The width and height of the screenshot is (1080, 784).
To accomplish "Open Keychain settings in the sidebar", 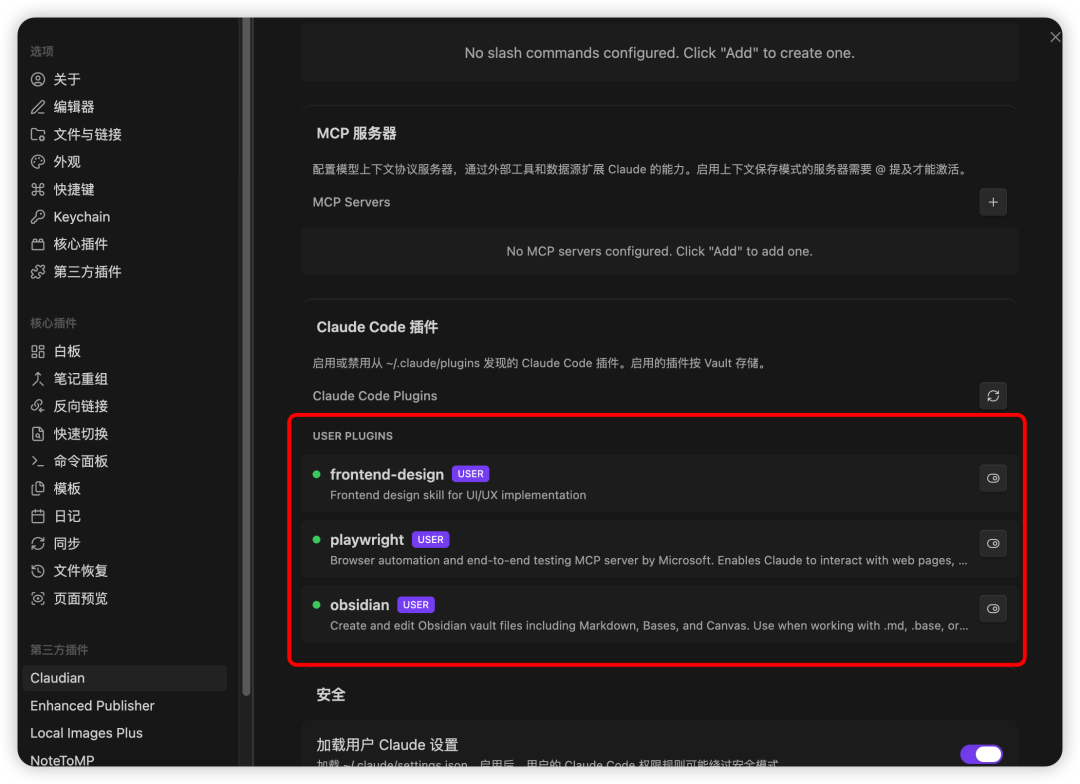I will 76,216.
